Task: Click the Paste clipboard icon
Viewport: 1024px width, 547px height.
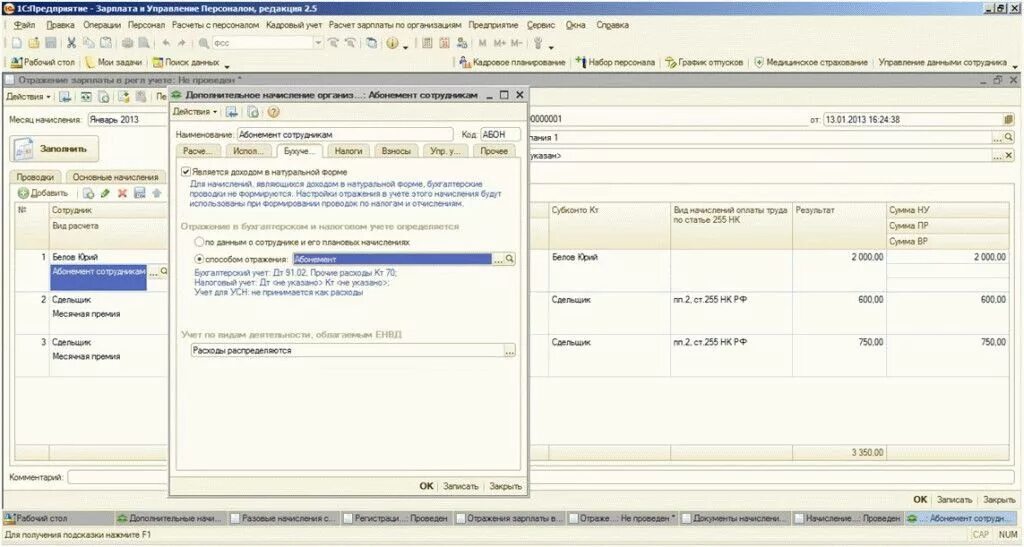Action: click(105, 43)
